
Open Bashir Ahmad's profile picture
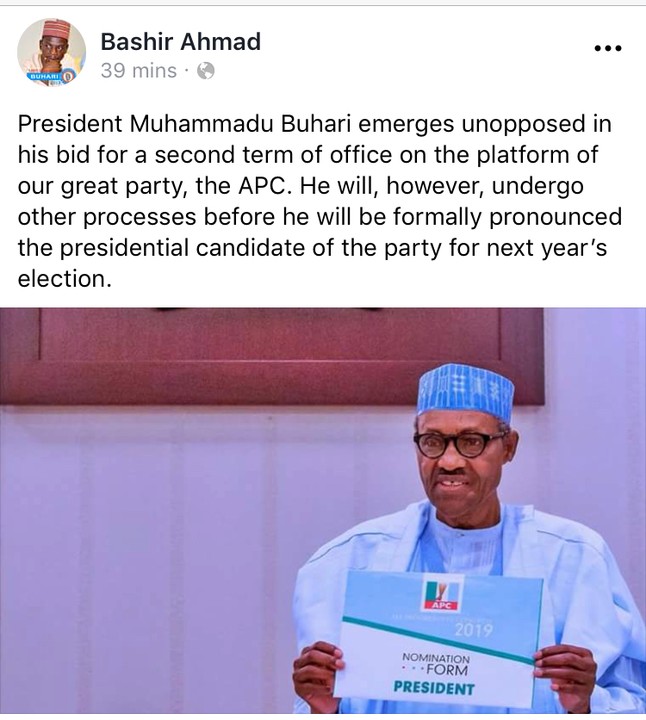(51, 52)
